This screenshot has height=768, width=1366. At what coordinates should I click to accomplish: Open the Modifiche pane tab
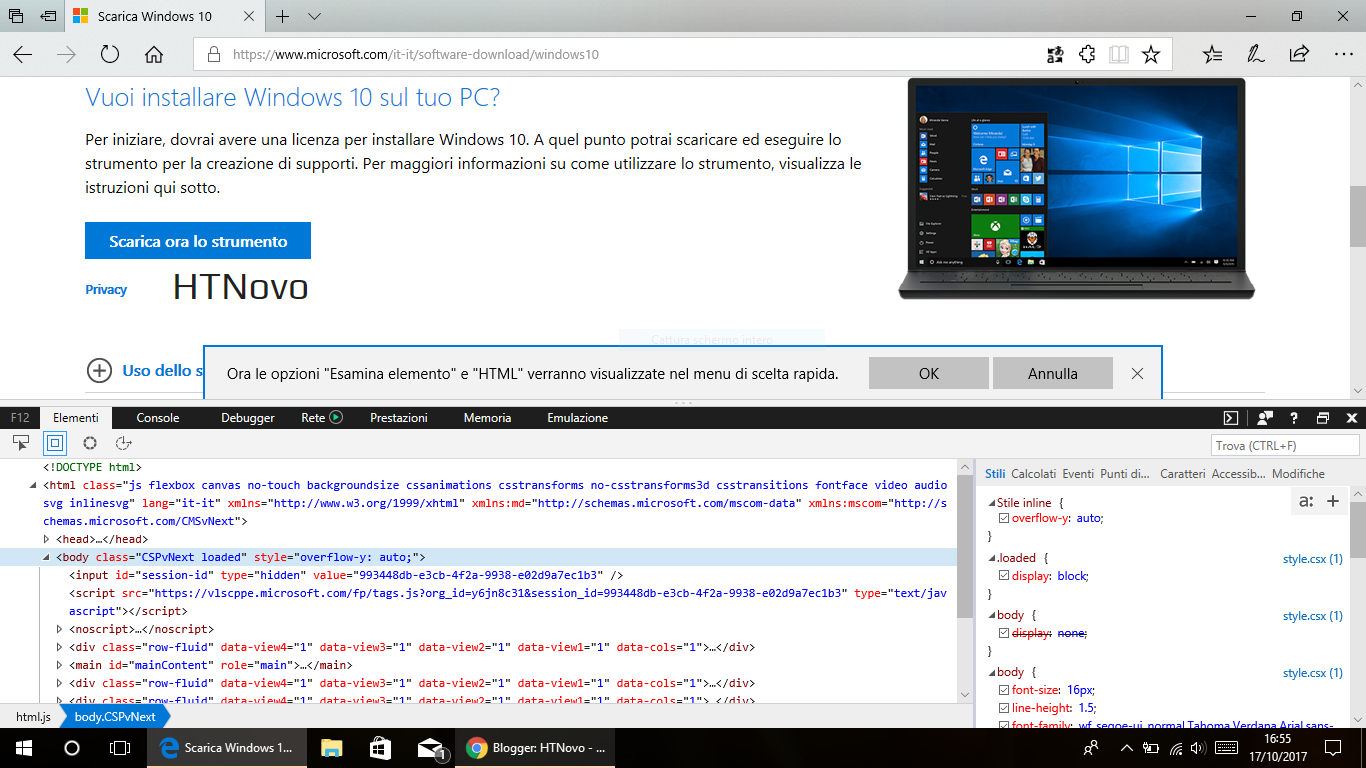tap(1298, 474)
